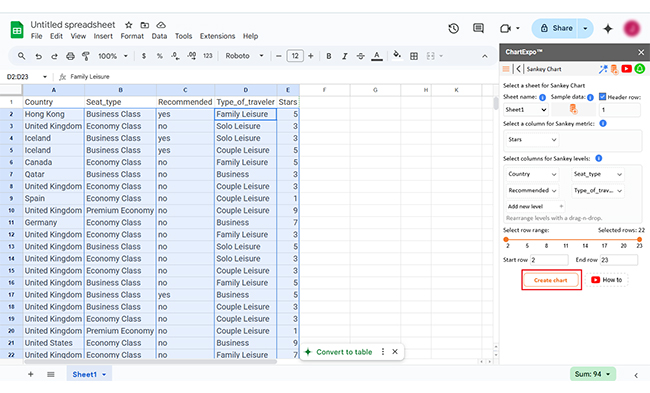Open the Stars metric dropdown

tap(532, 140)
